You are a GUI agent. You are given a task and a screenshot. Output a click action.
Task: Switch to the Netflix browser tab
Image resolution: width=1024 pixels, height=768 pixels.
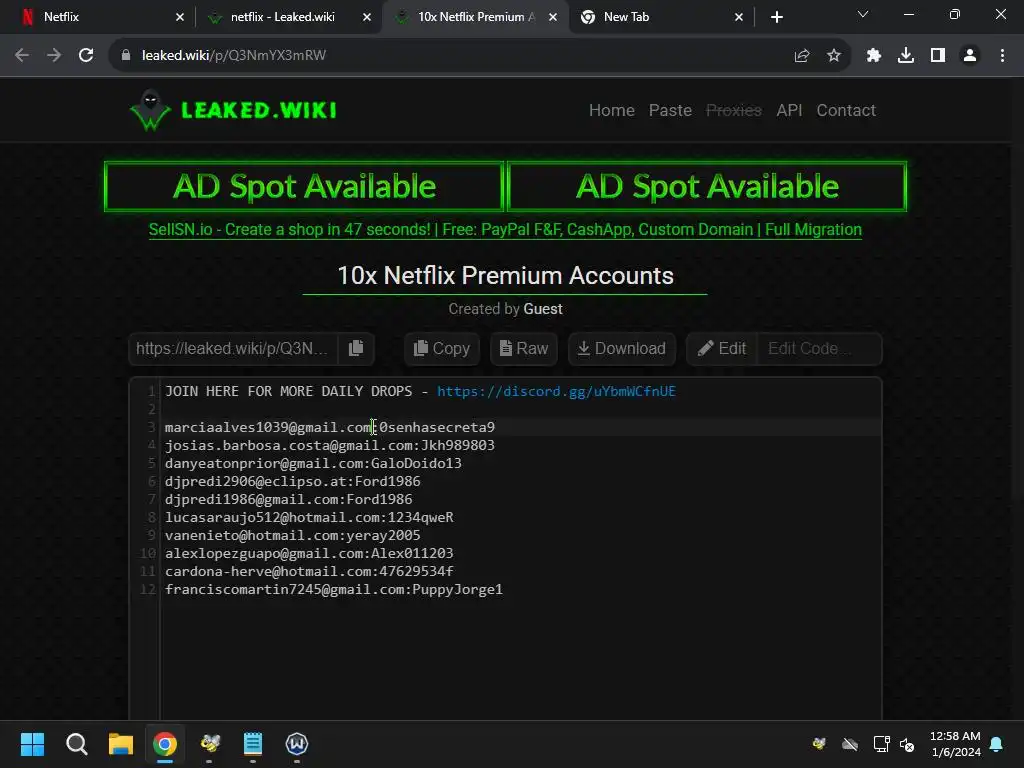[98, 17]
